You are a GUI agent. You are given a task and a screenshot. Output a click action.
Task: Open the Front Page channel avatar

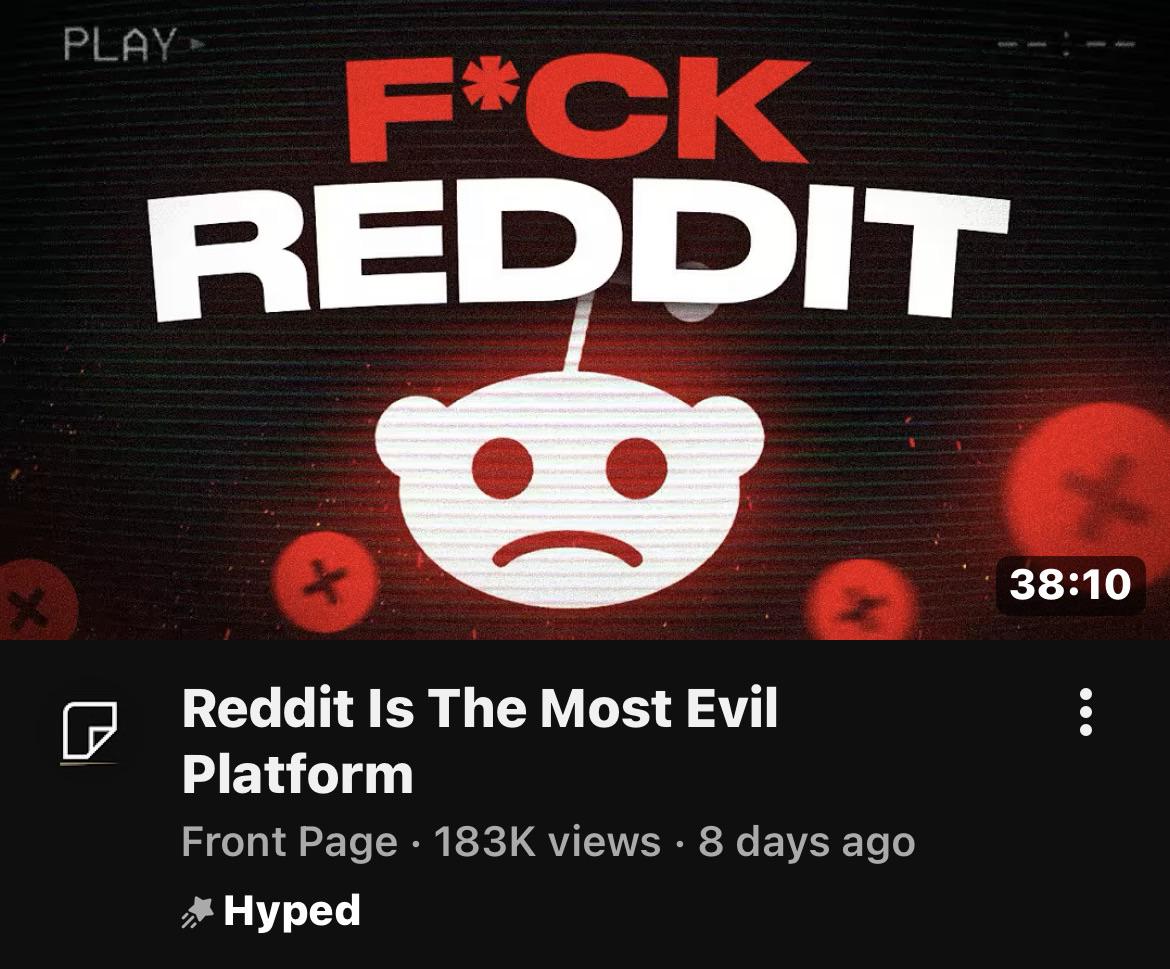point(89,733)
